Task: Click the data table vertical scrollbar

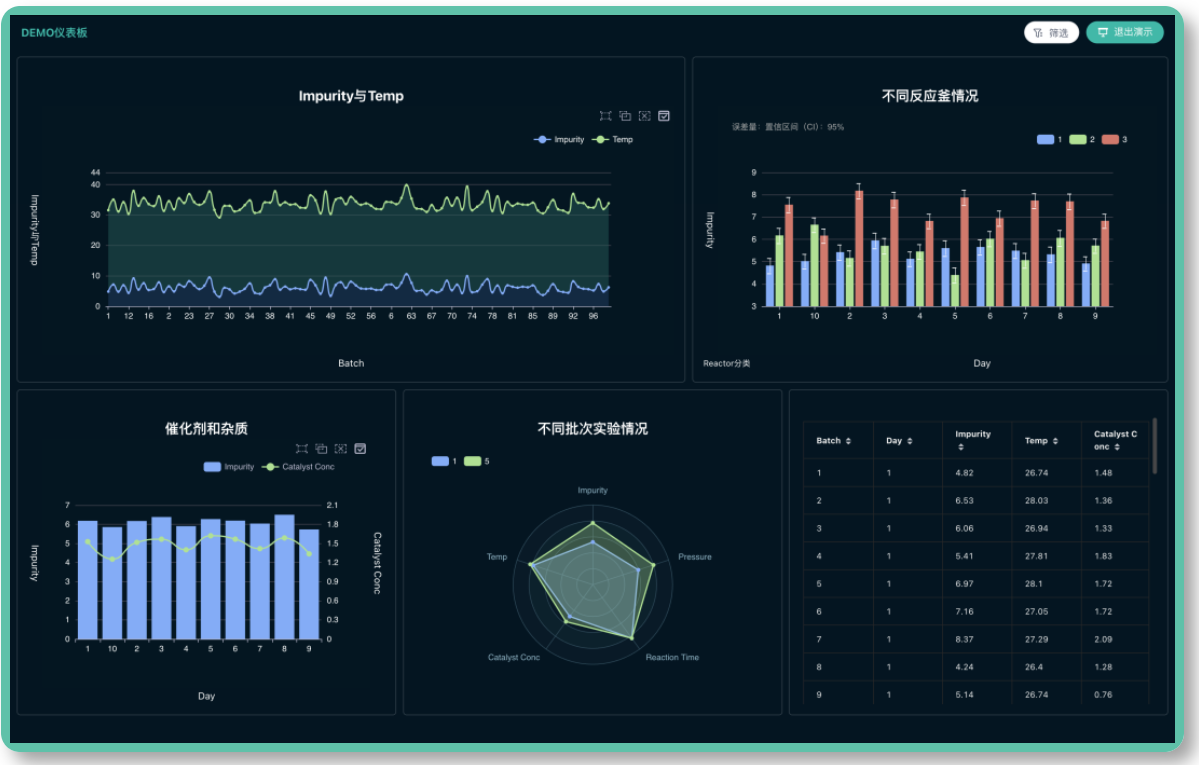Action: pos(1155,446)
